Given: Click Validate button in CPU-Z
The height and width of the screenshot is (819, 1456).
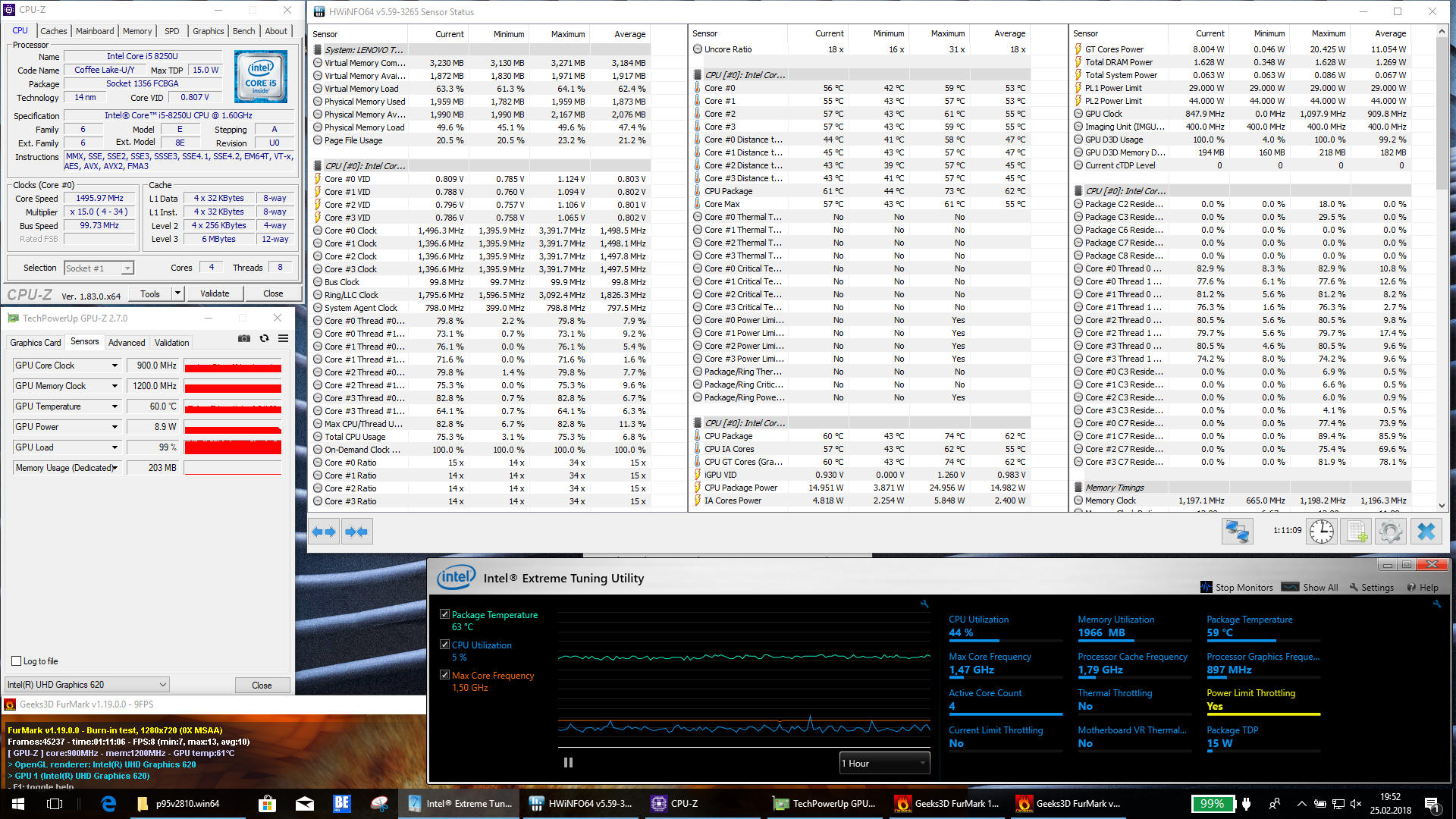Looking at the screenshot, I should click(215, 293).
